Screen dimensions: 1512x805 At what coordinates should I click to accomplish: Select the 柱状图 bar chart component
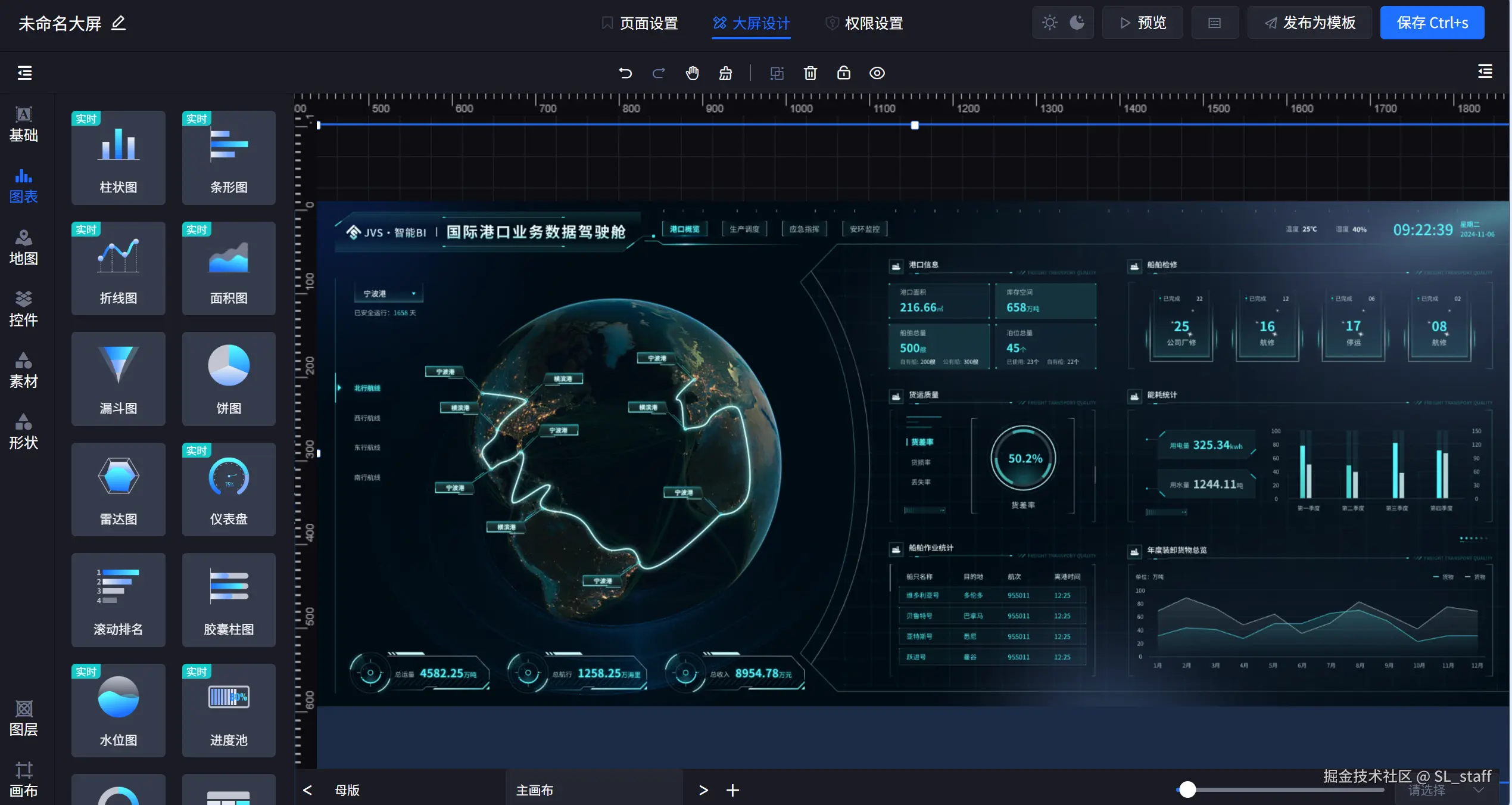[118, 158]
